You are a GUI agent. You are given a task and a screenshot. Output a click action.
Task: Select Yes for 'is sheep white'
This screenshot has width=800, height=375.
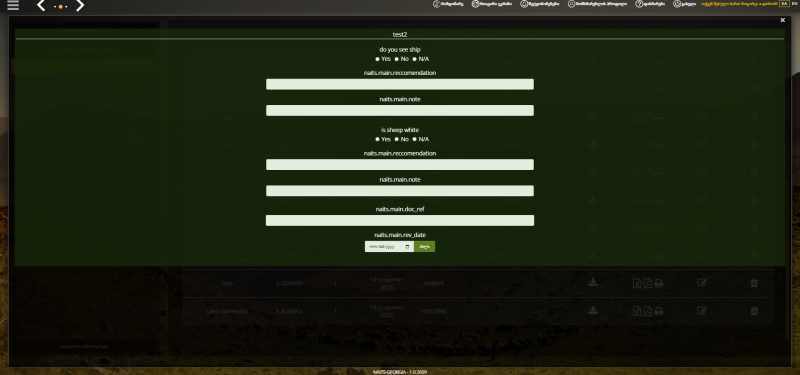pyautogui.click(x=378, y=139)
